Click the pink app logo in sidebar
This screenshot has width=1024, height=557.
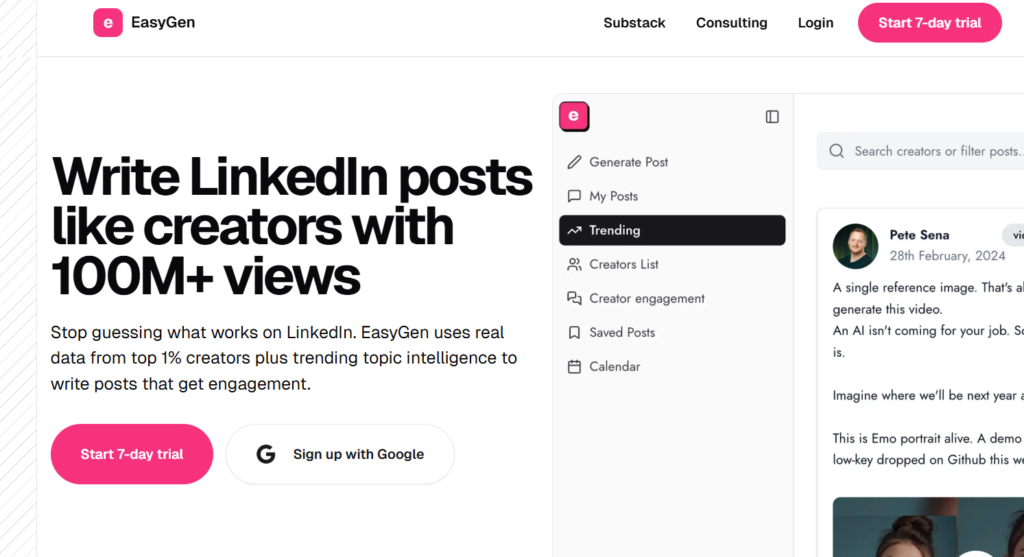click(x=574, y=116)
